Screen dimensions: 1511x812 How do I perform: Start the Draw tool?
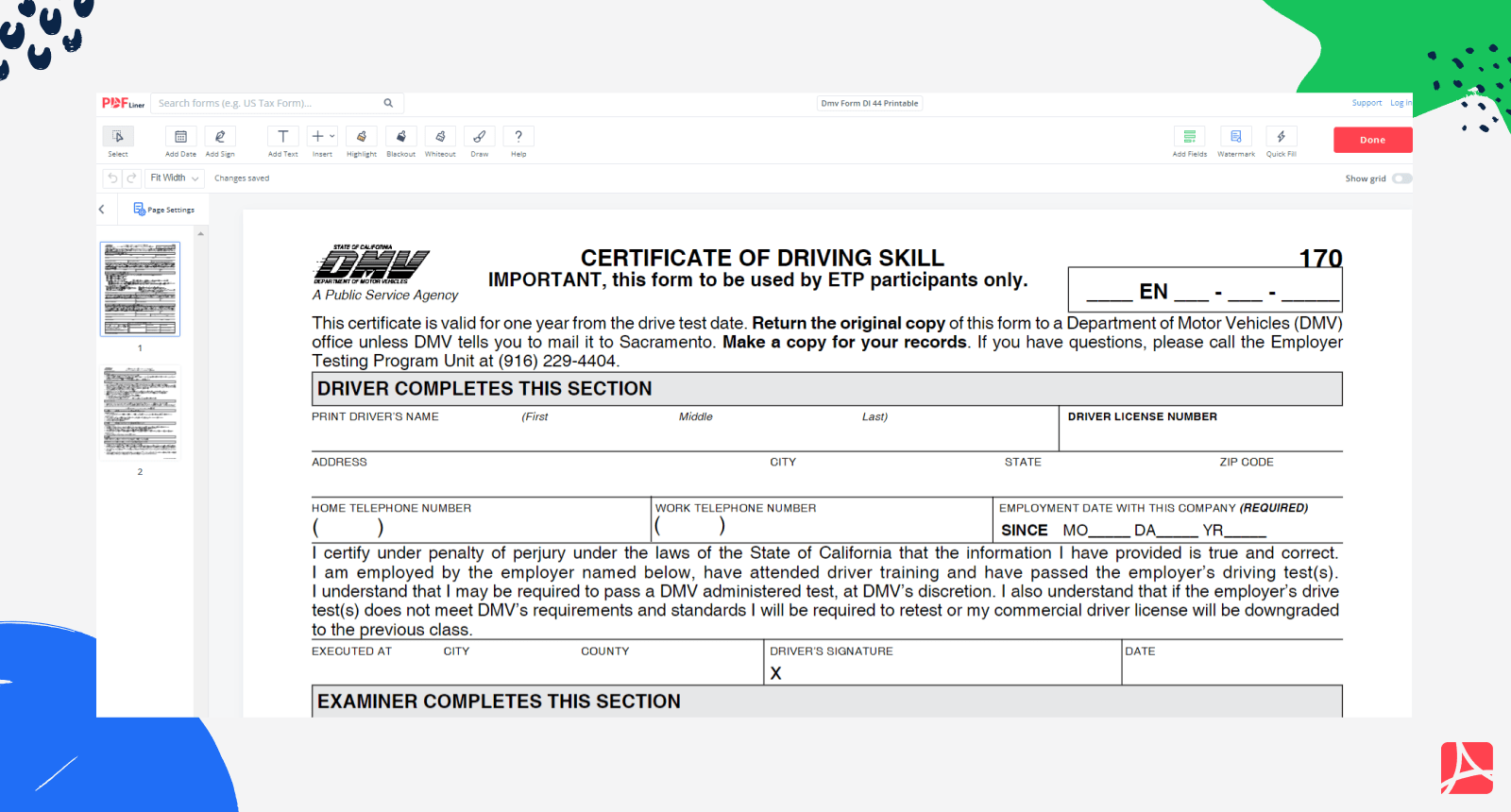[480, 138]
